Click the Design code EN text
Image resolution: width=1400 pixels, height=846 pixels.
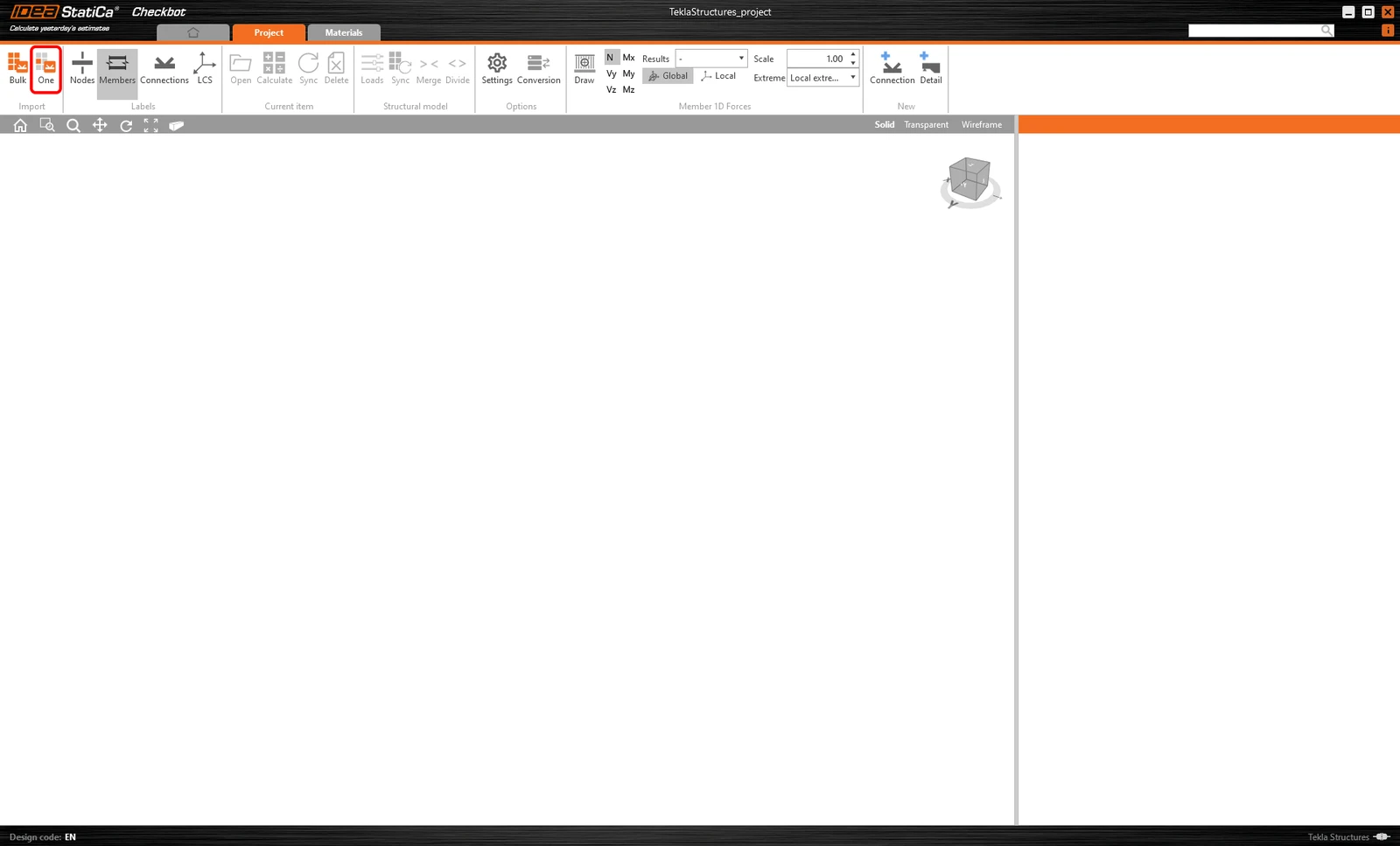point(43,837)
